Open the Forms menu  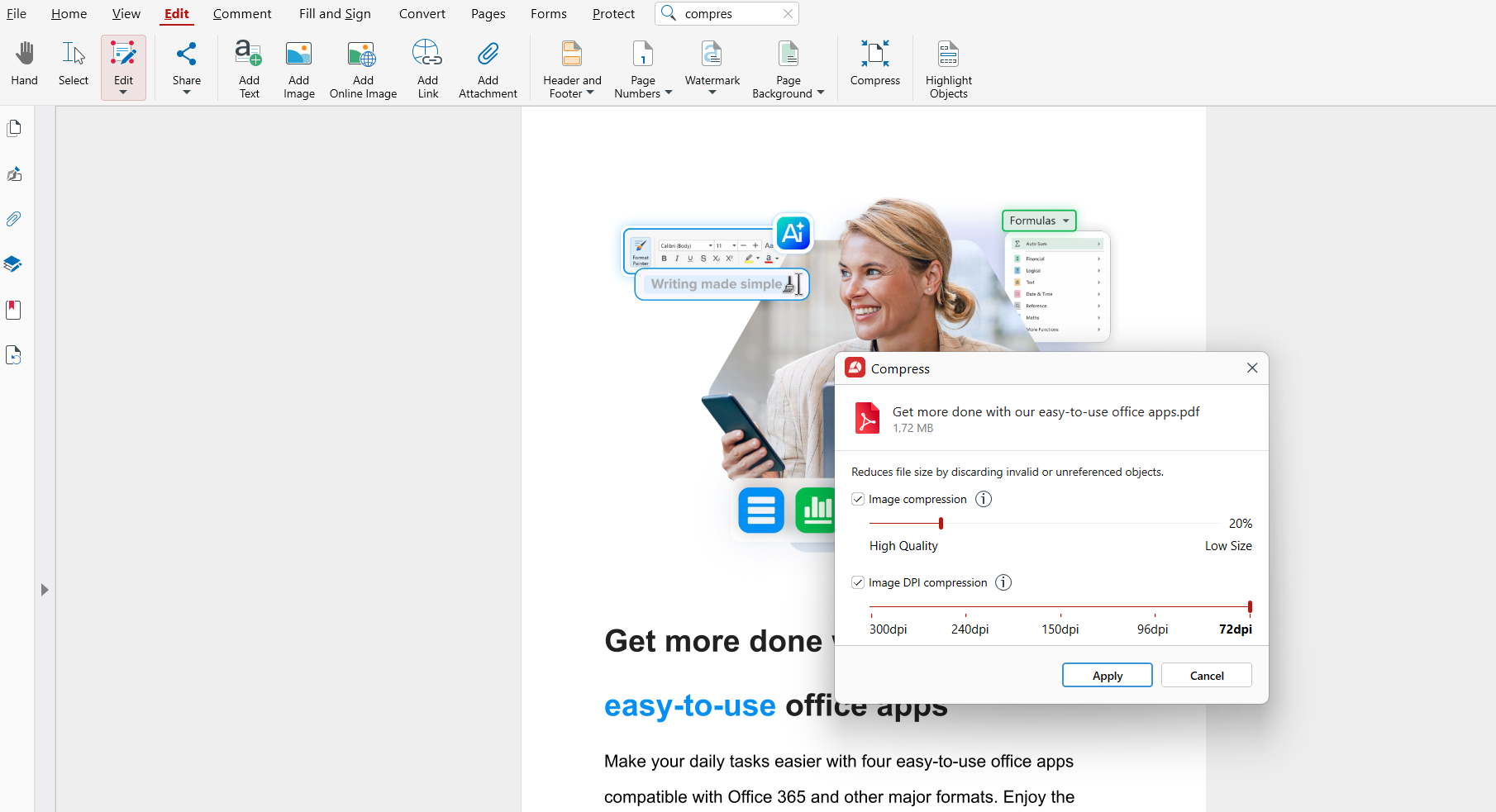pos(548,13)
